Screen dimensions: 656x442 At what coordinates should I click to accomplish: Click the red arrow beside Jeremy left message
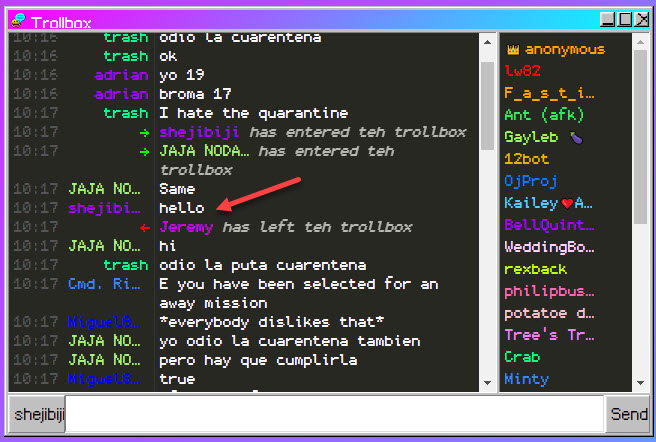(x=144, y=227)
